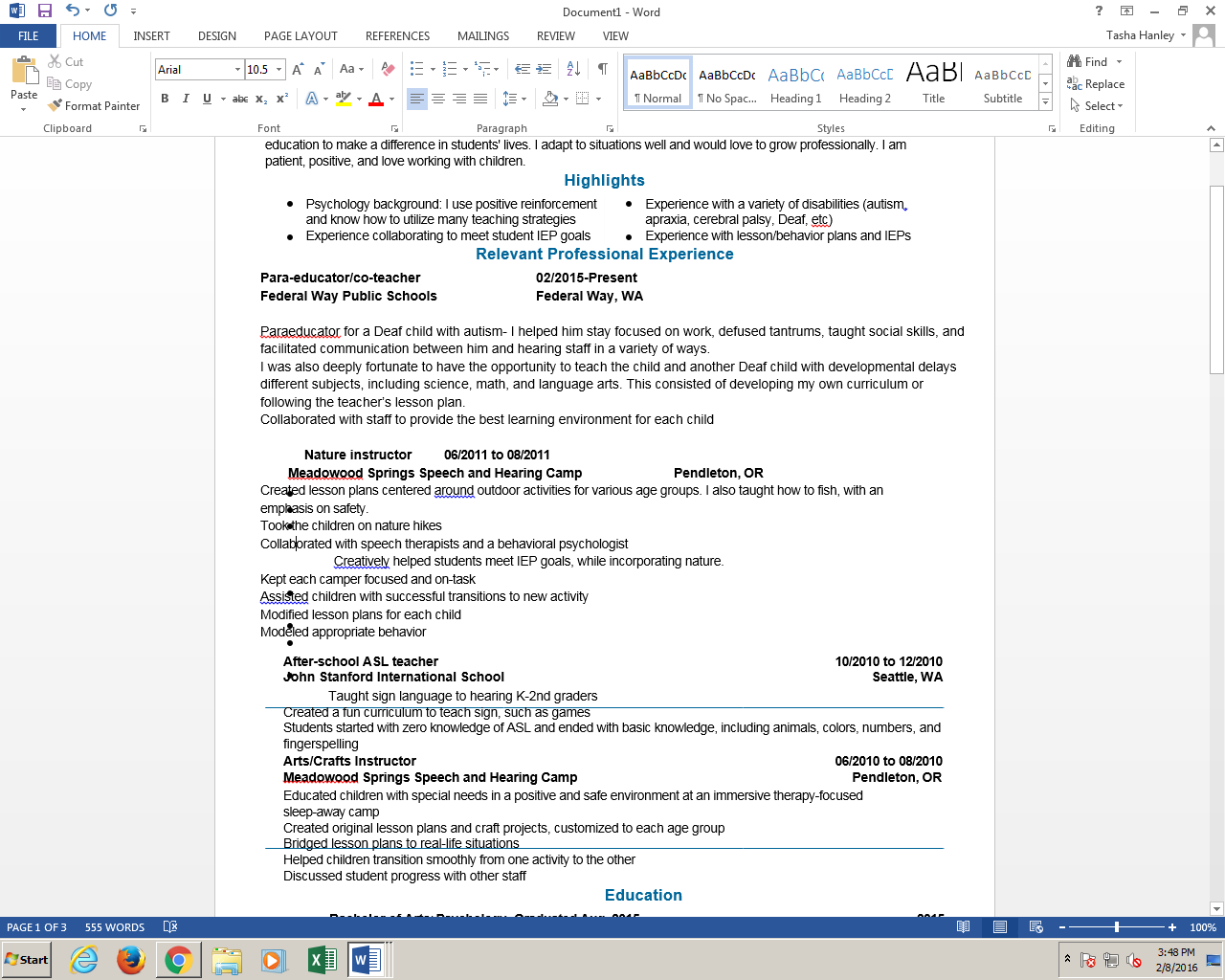Adjust the zoom slider
The height and width of the screenshot is (980, 1225).
[x=1116, y=926]
